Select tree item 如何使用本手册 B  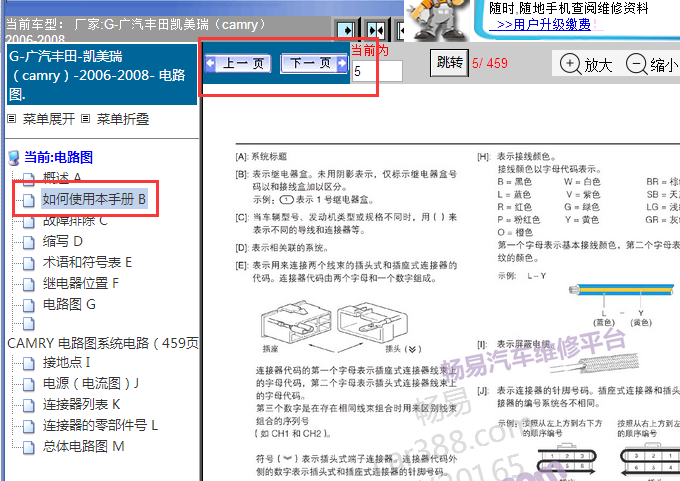(94, 199)
